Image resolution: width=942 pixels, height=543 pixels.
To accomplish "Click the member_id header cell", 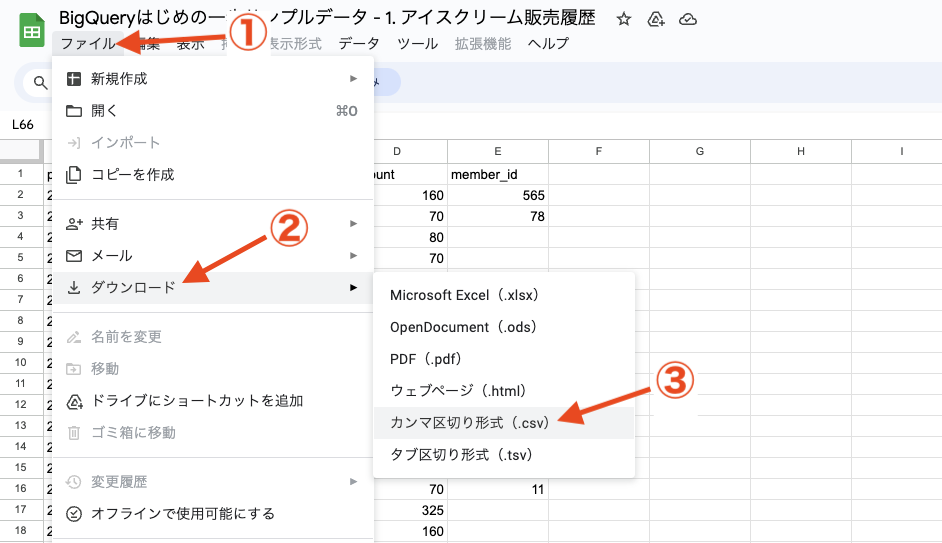I will coord(498,174).
